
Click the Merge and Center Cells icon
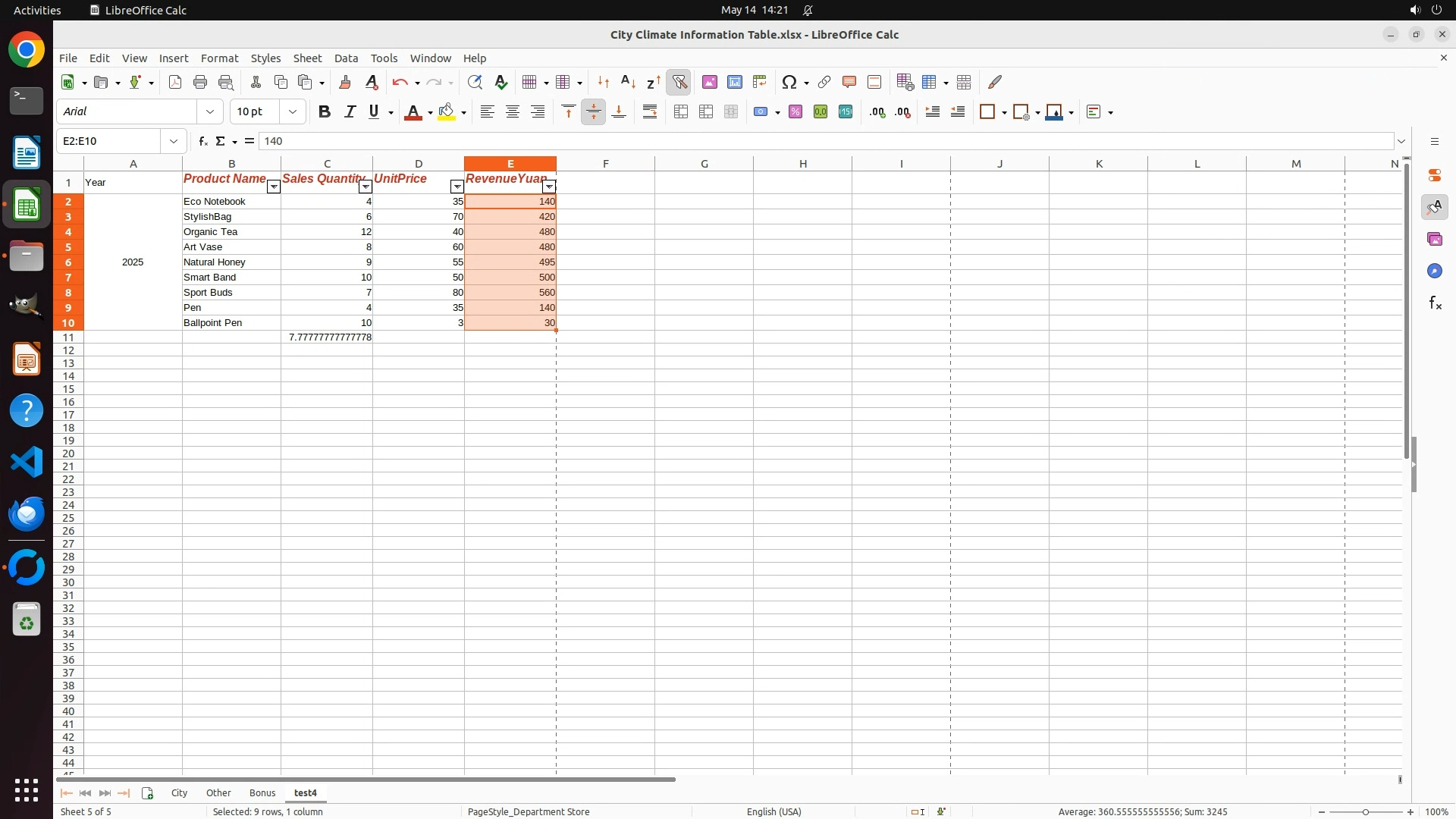tap(680, 112)
